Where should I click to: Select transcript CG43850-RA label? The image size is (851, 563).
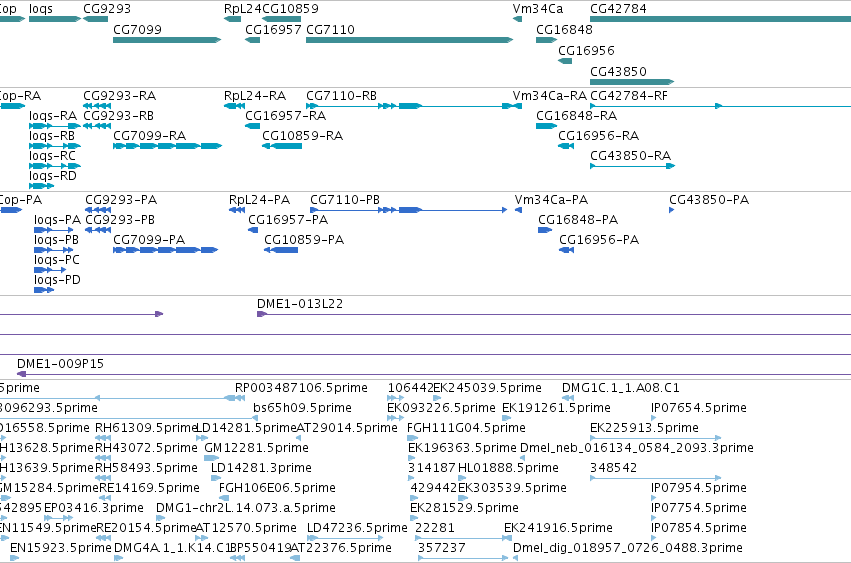point(631,156)
